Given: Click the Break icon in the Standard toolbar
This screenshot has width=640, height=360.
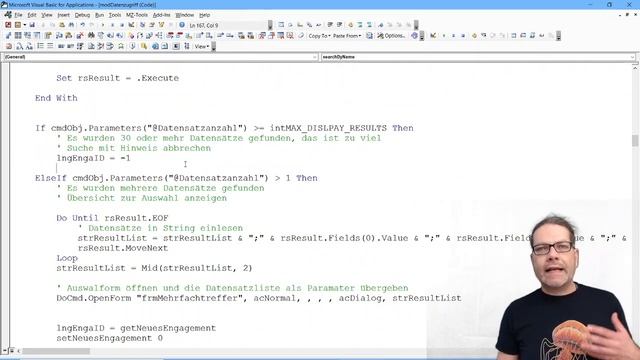Looking at the screenshot, I should (x=112, y=25).
